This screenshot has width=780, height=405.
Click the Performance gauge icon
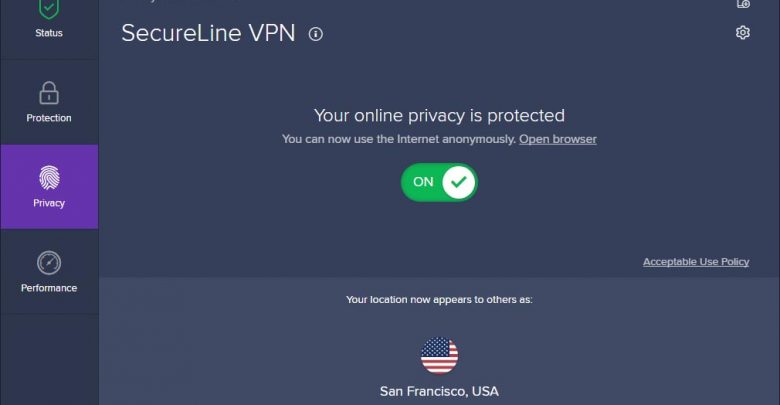[x=49, y=263]
